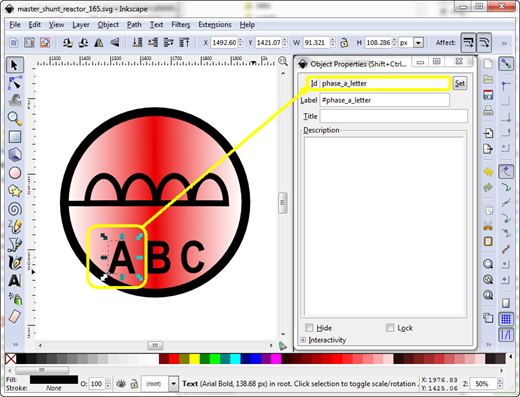Viewport: 520px width, 397px height.
Task: Toggle layer visibility eye icon
Action: (x=121, y=384)
